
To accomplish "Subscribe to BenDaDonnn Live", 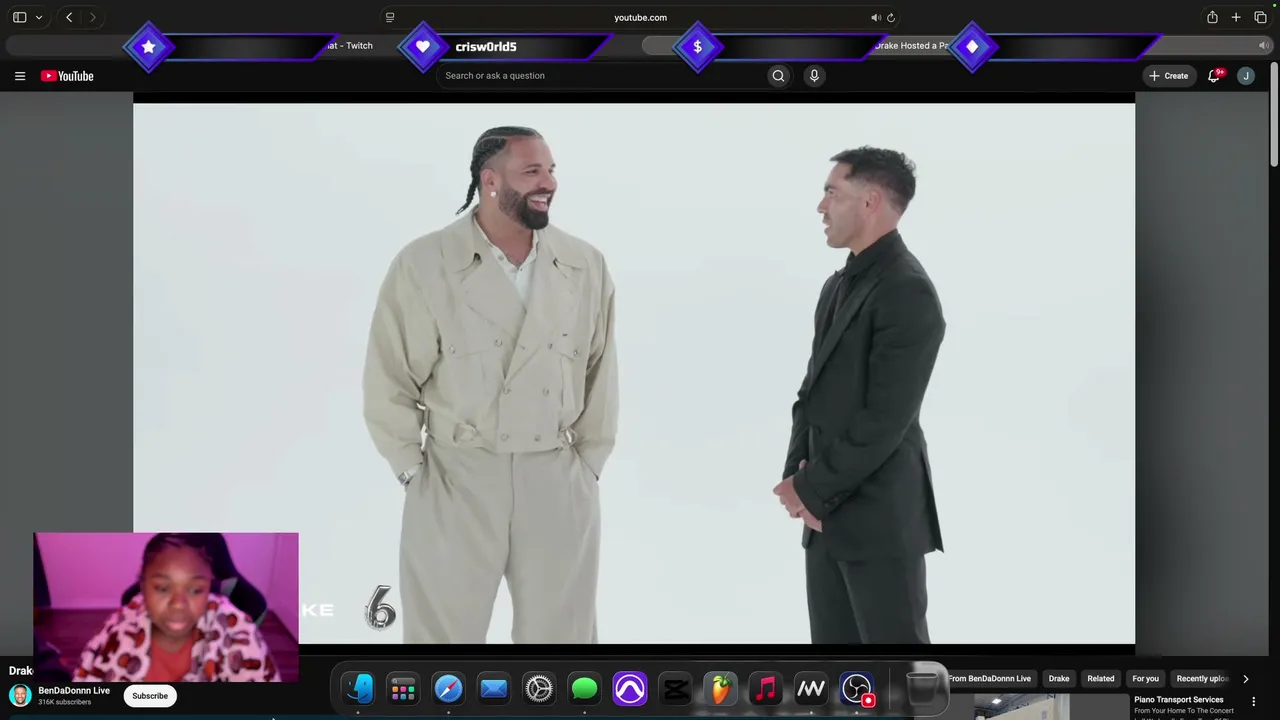I will (150, 696).
